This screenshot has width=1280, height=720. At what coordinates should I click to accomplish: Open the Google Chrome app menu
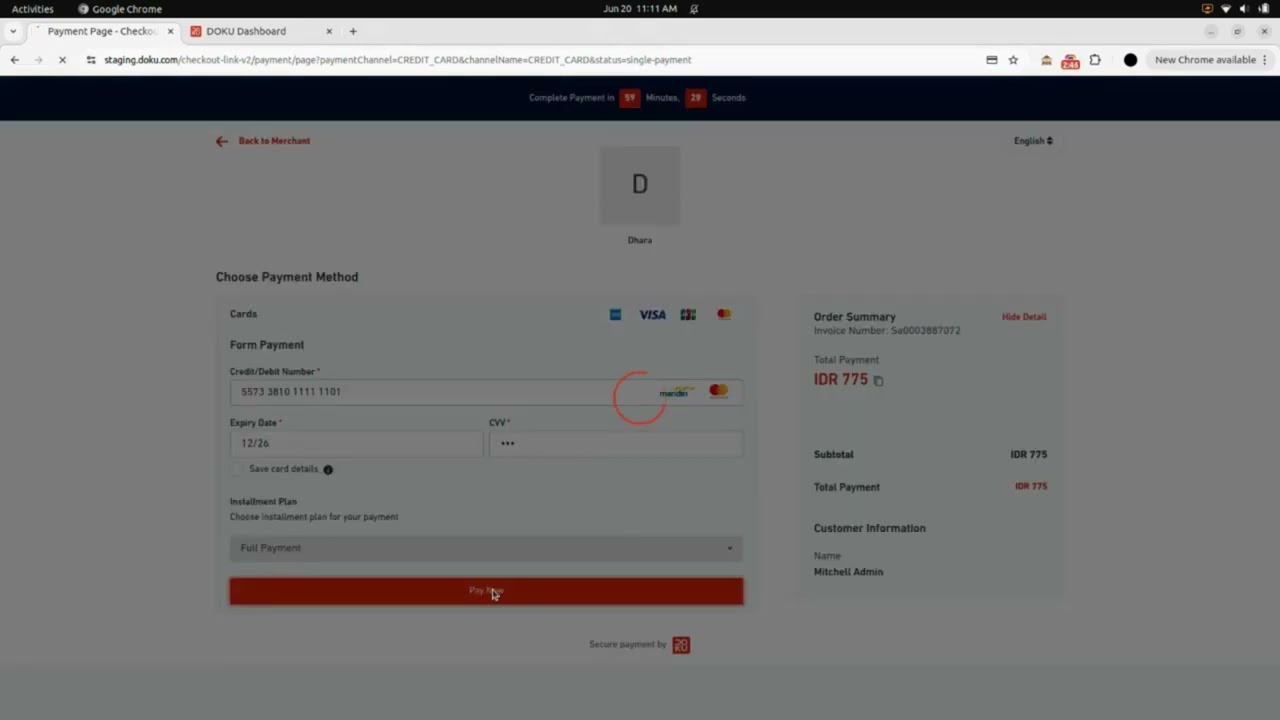(x=120, y=9)
